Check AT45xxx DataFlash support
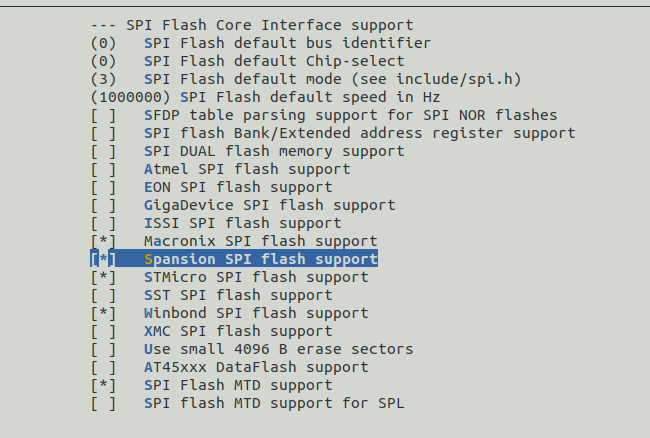 click(x=103, y=367)
